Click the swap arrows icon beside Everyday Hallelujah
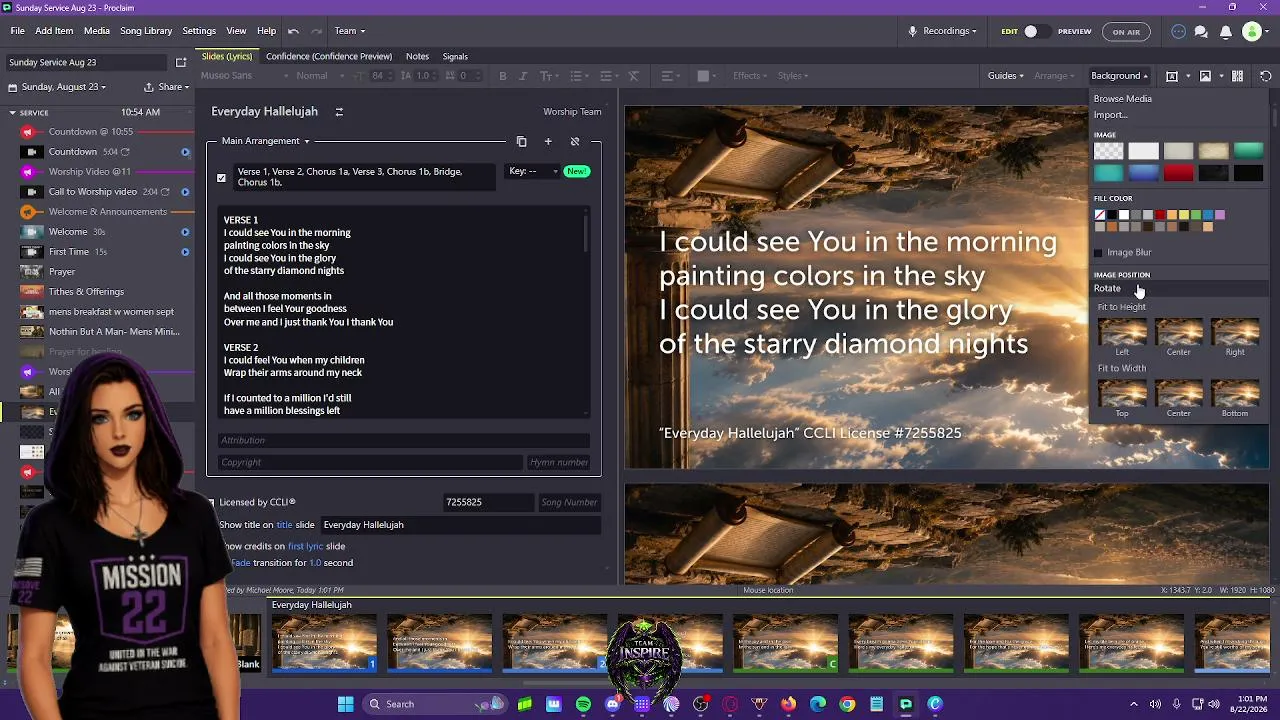 point(339,112)
